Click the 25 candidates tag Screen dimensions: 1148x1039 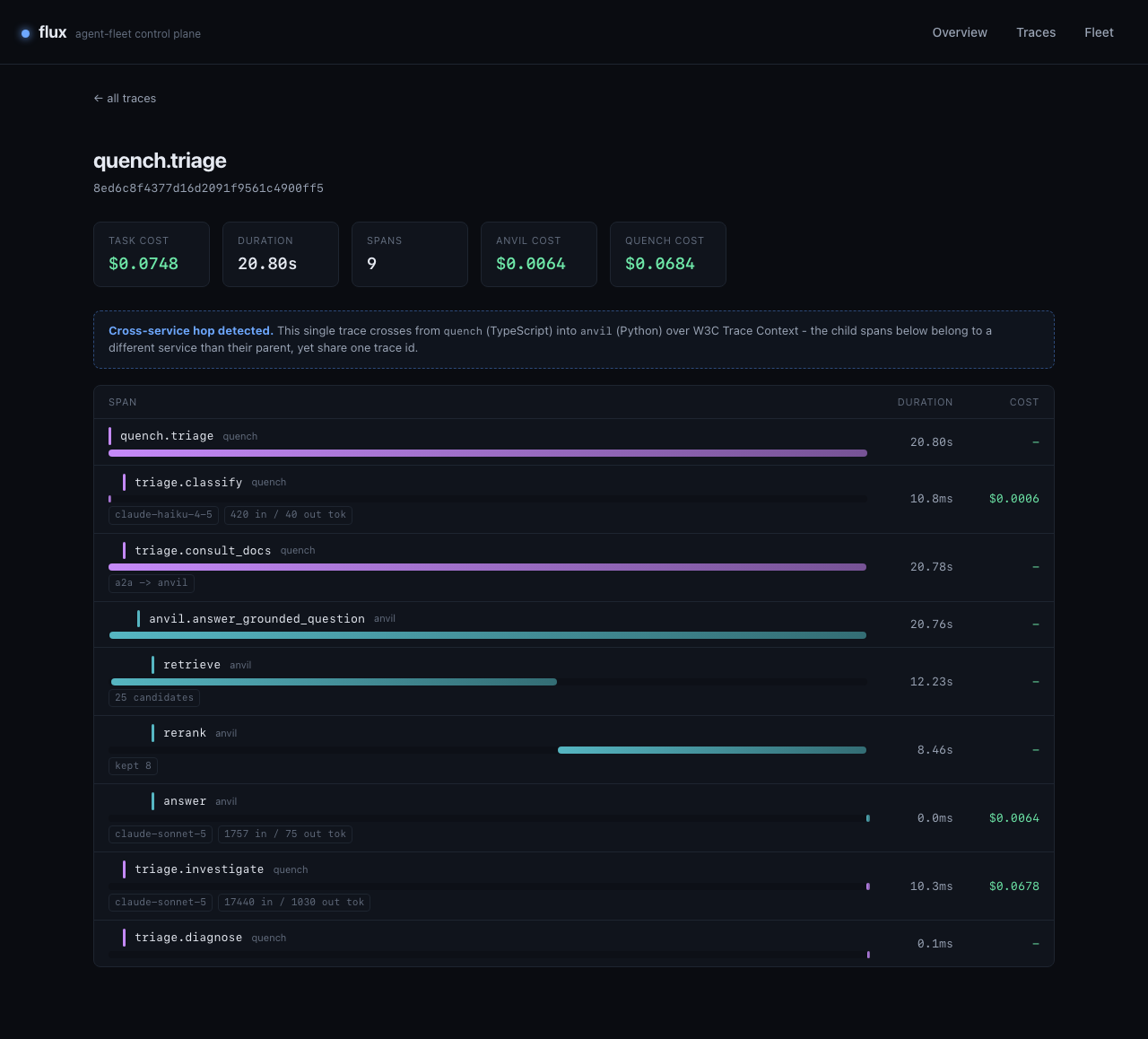(154, 698)
